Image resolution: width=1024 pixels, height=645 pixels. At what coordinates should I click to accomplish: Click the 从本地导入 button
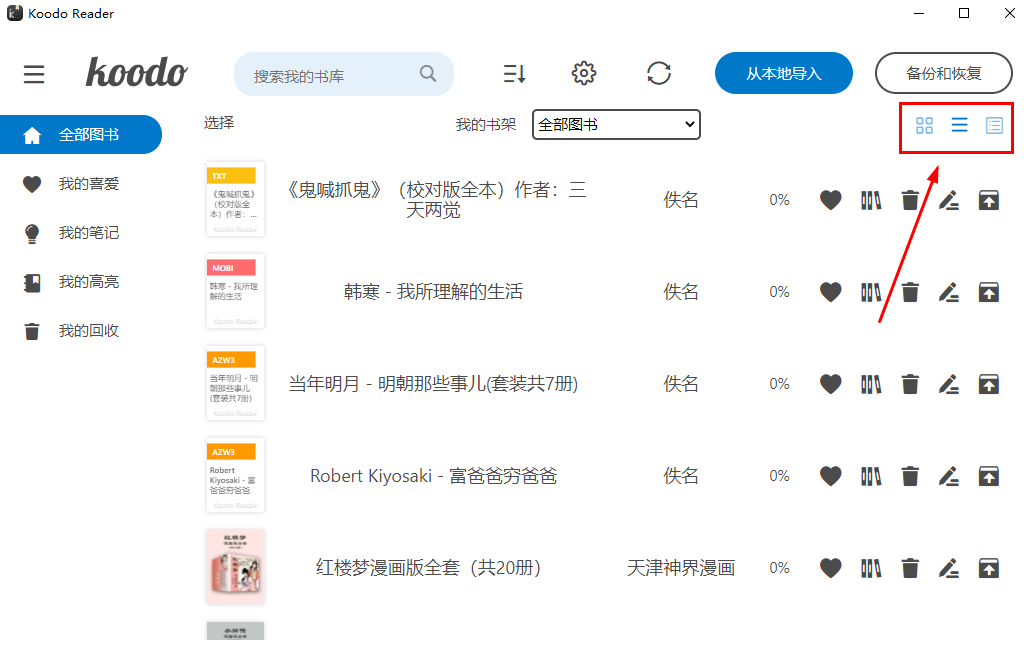pyautogui.click(x=783, y=73)
